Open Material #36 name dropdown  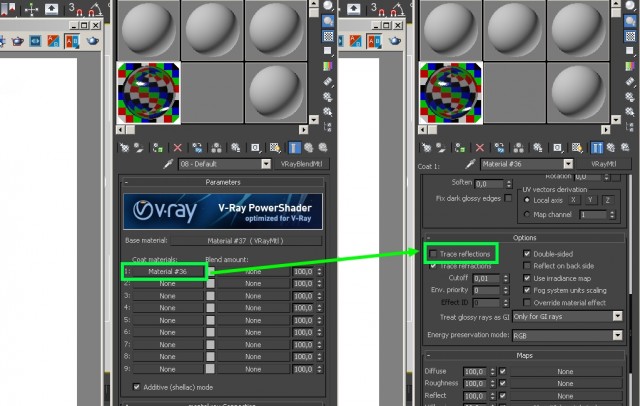(568, 164)
